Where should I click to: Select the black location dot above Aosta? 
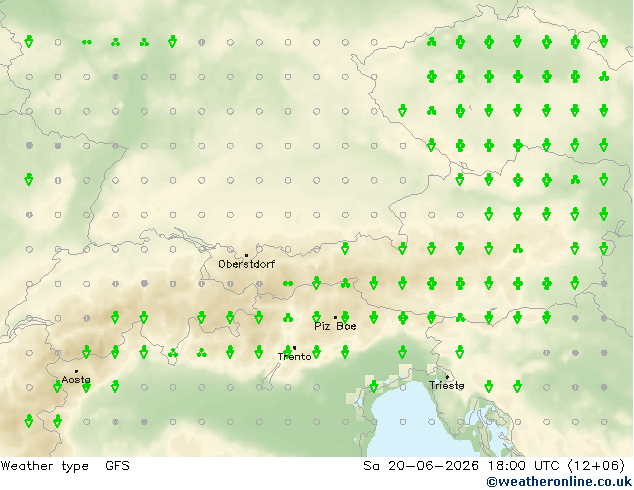pyautogui.click(x=76, y=371)
